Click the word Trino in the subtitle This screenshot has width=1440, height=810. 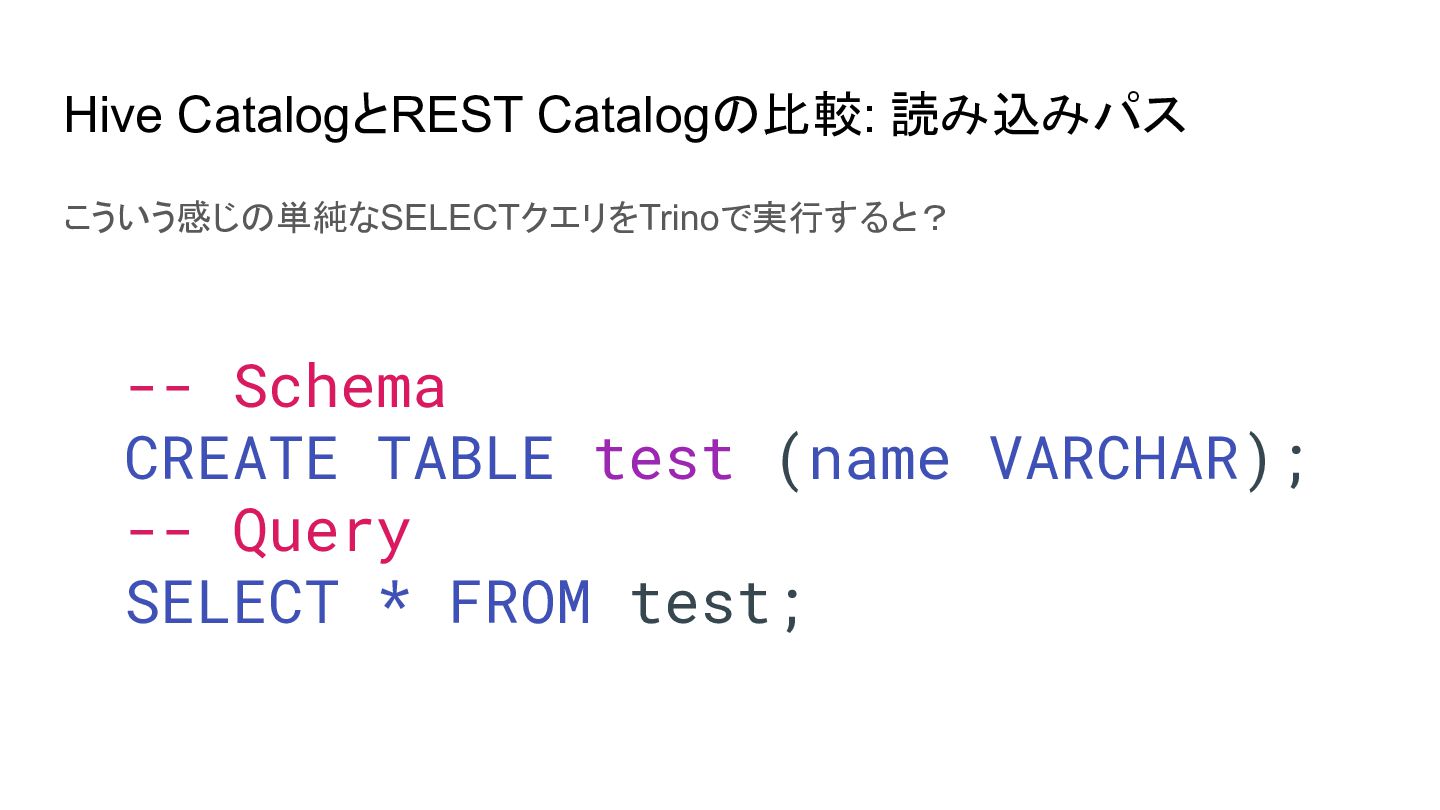(679, 217)
